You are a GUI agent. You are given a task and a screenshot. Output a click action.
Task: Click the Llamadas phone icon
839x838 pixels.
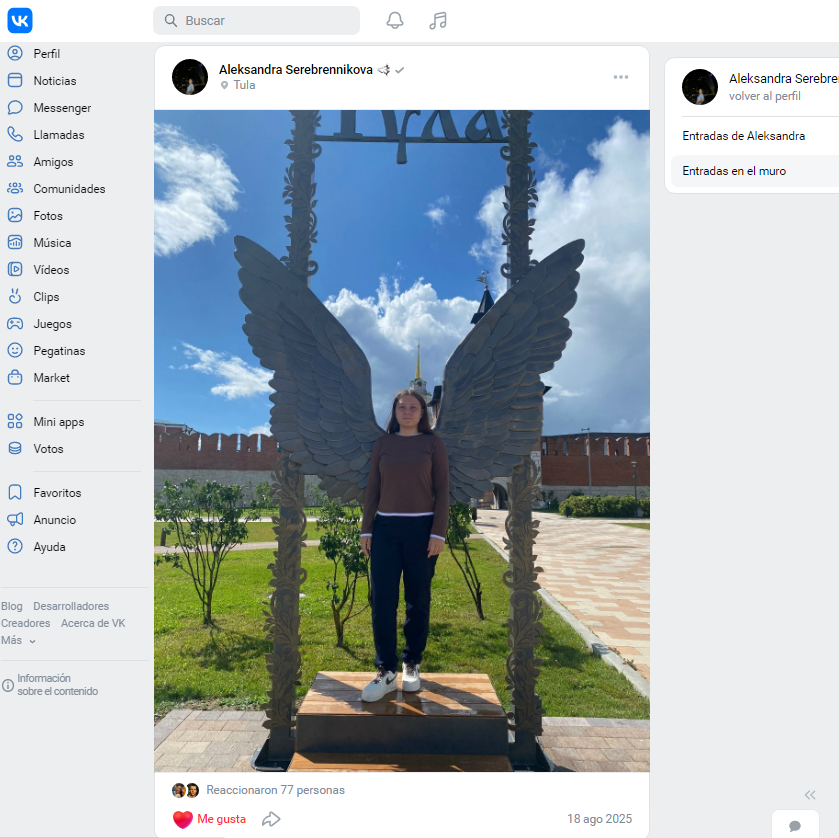[15, 134]
